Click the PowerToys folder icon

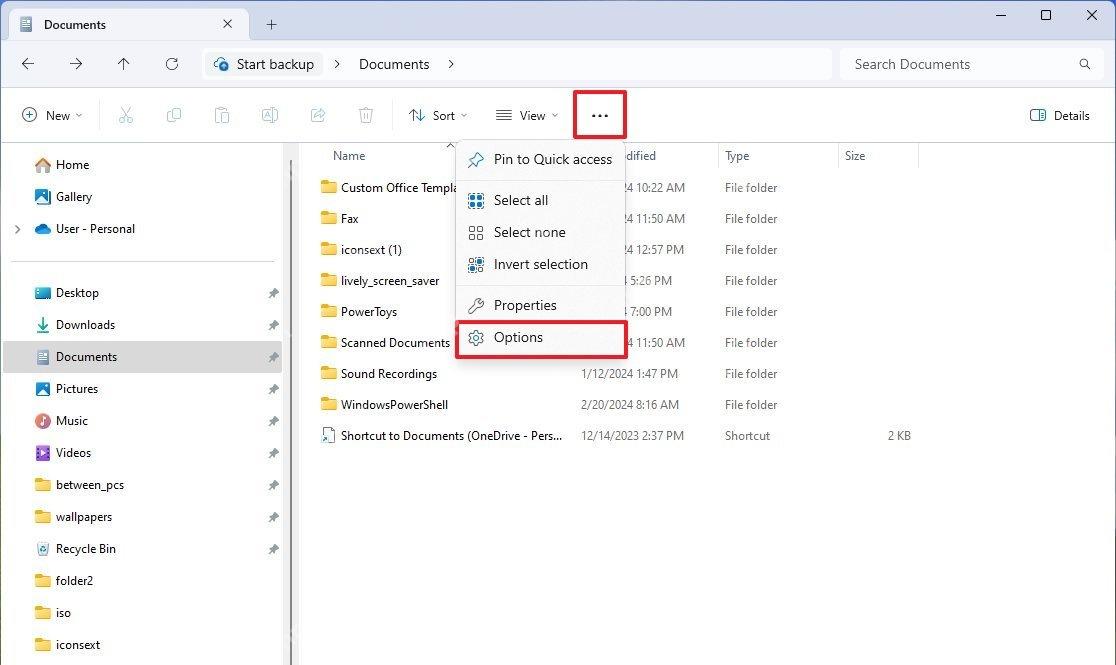[x=328, y=311]
